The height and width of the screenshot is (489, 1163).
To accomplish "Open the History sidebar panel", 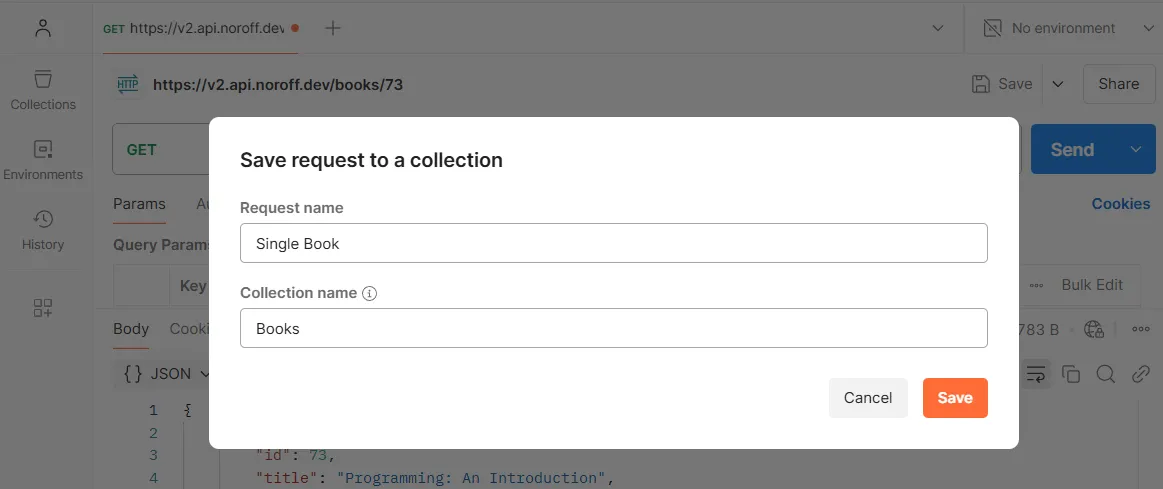I will [43, 230].
